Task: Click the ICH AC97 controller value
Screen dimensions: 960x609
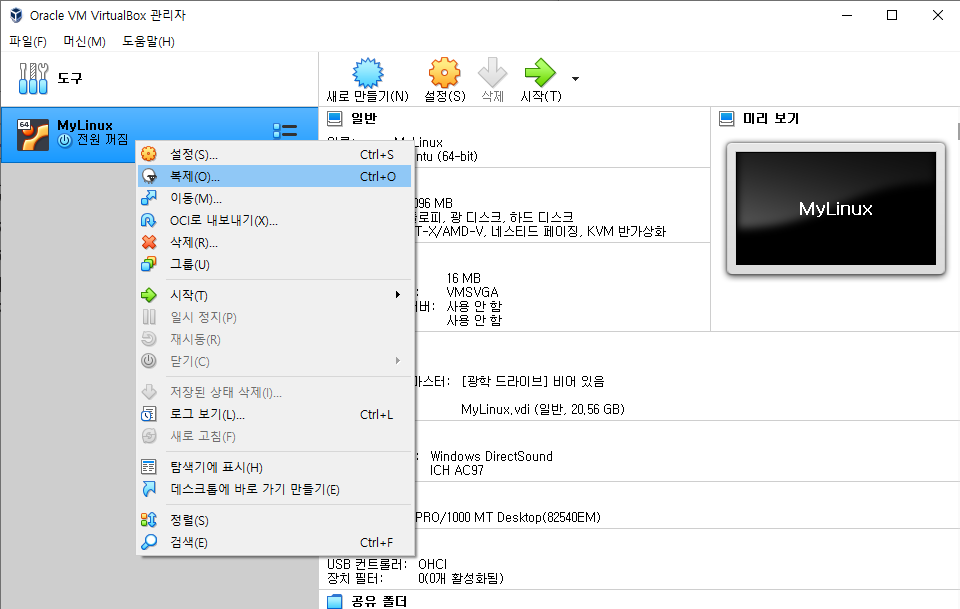Action: pos(456,470)
